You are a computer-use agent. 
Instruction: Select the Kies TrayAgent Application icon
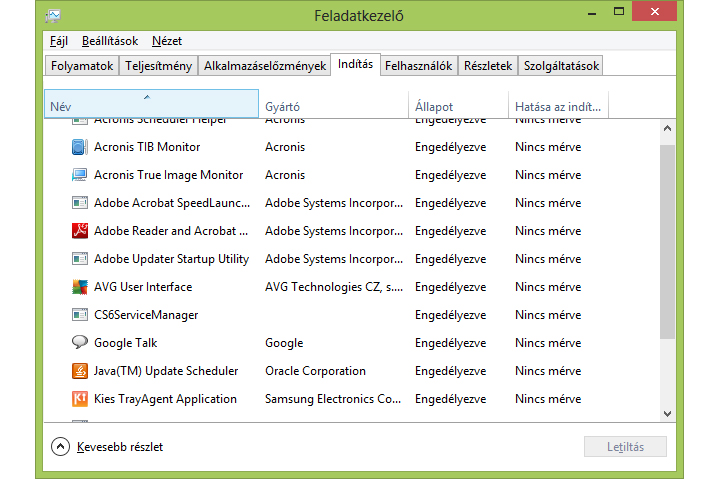[80, 399]
